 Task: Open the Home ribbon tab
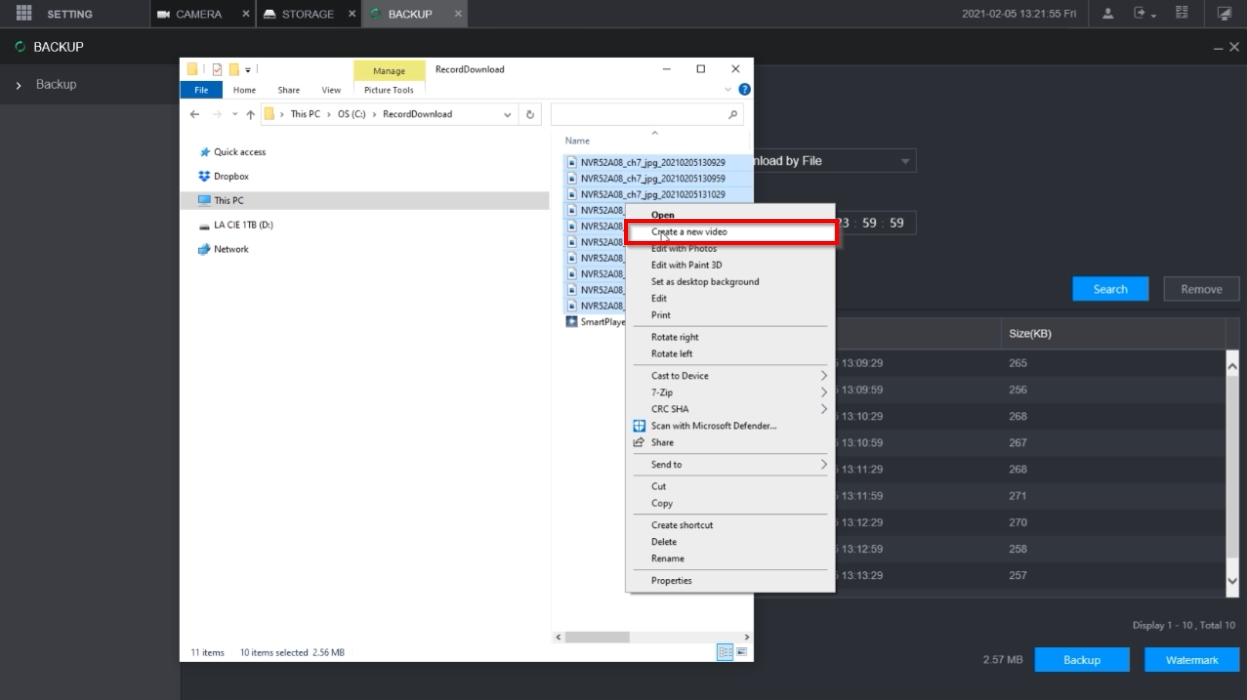244,90
